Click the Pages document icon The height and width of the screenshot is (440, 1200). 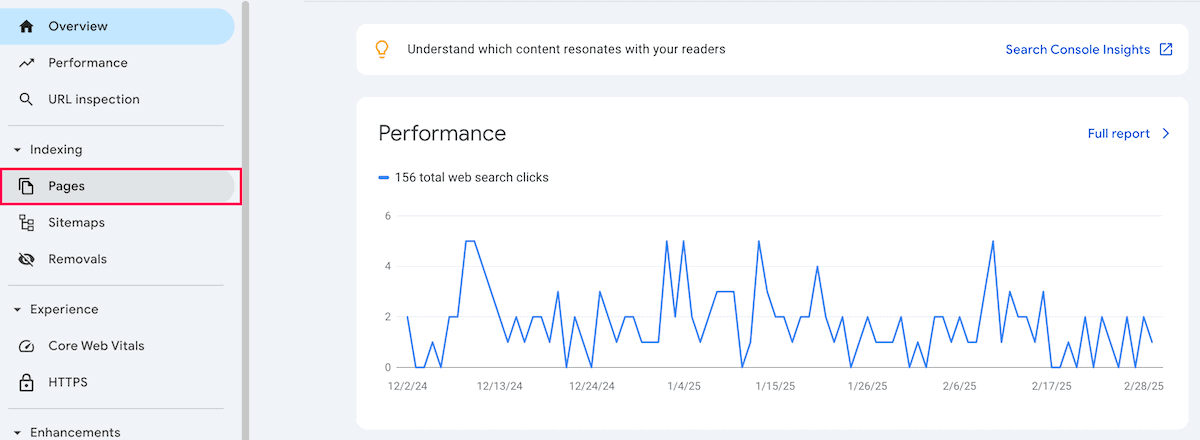[x=27, y=186]
